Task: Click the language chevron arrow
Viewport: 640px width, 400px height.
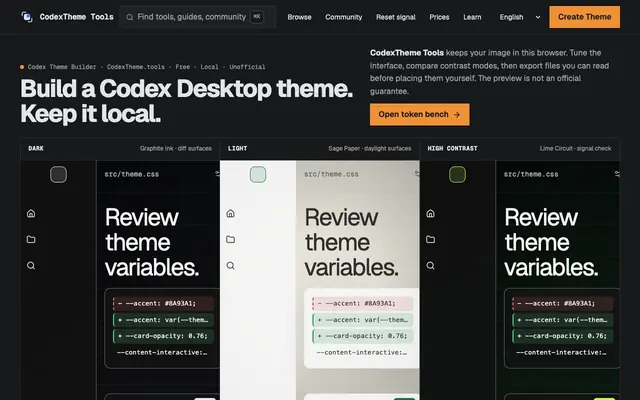Action: pos(538,17)
